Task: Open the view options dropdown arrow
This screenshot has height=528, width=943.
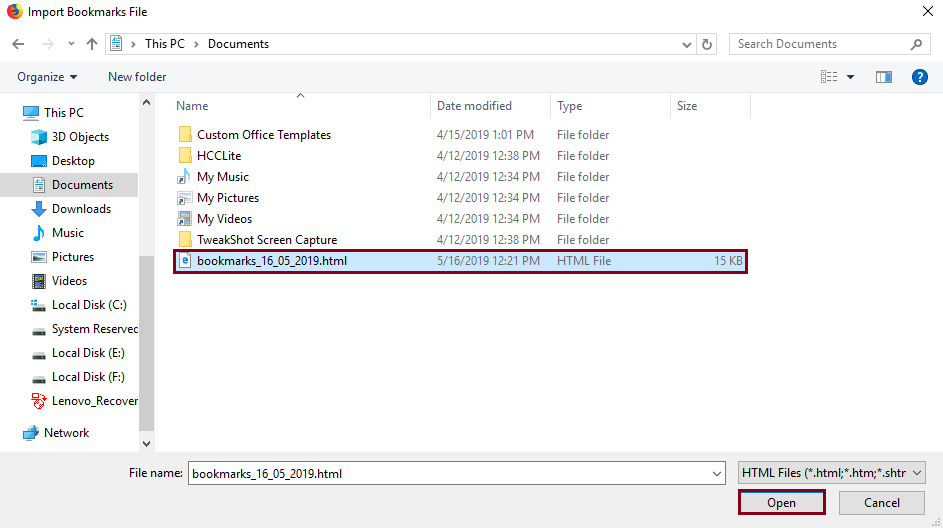Action: (850, 77)
